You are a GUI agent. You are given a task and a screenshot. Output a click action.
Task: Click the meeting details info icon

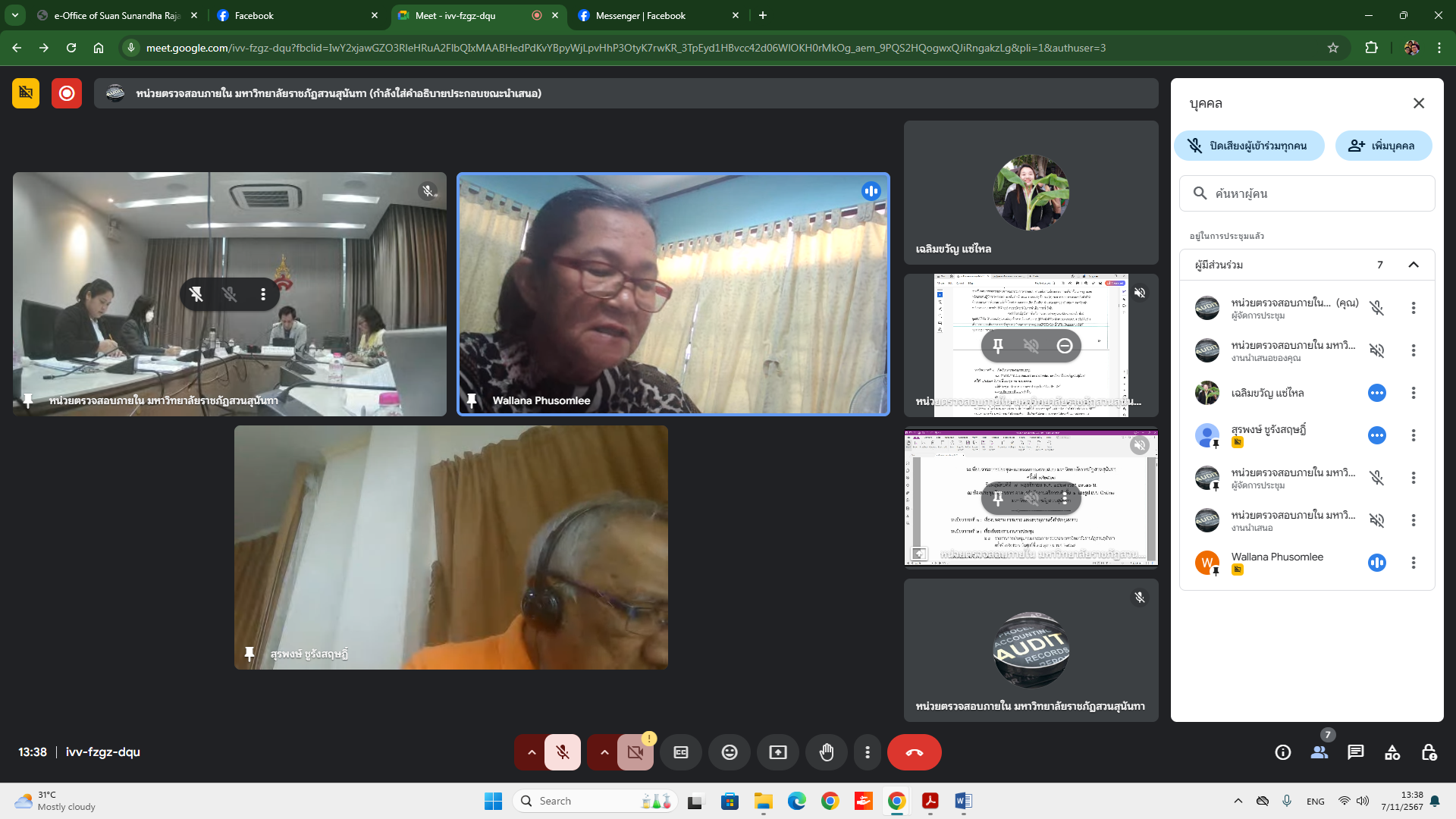pos(1283,752)
